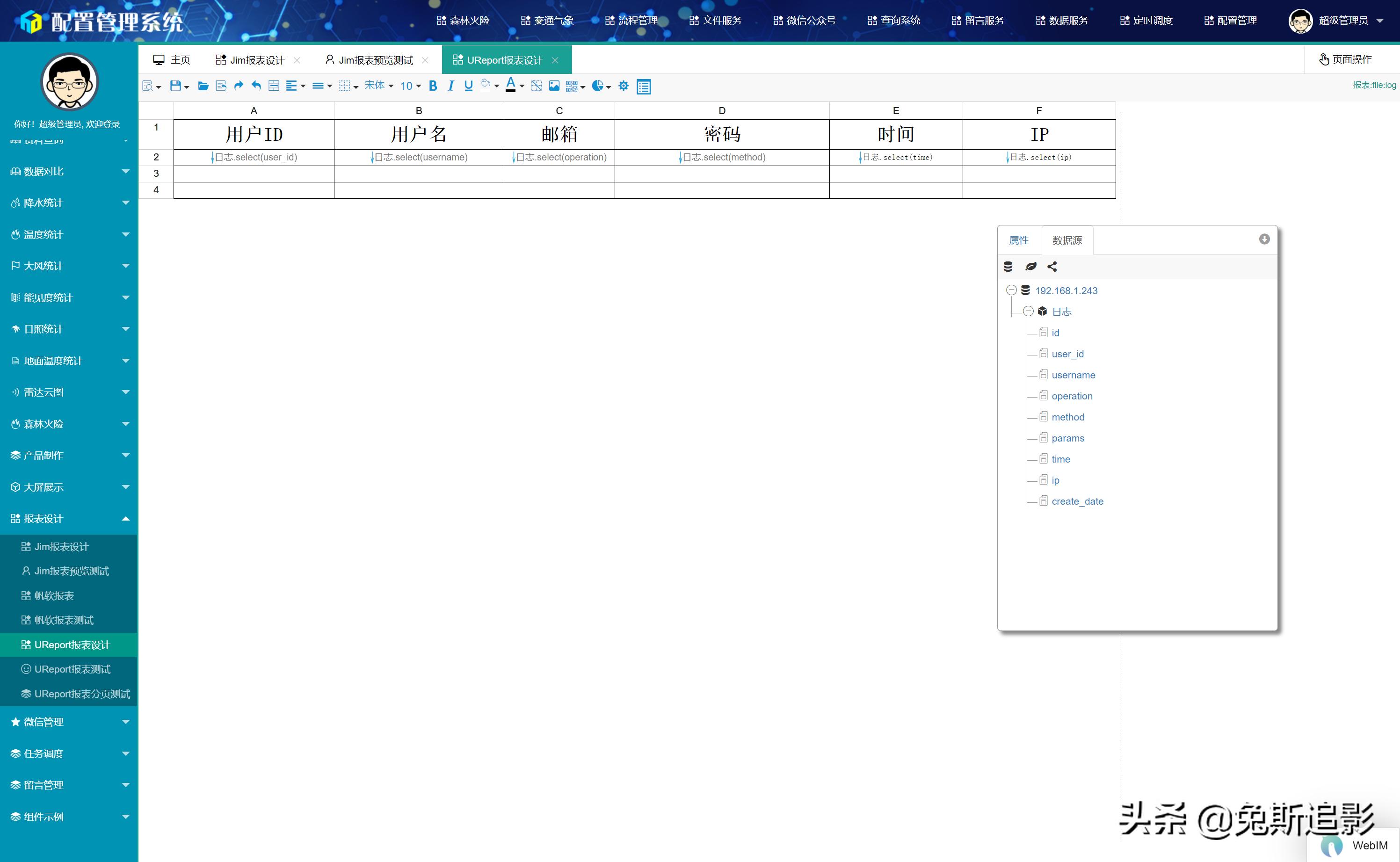Toggle underline formatting
1400x862 pixels.
point(468,86)
